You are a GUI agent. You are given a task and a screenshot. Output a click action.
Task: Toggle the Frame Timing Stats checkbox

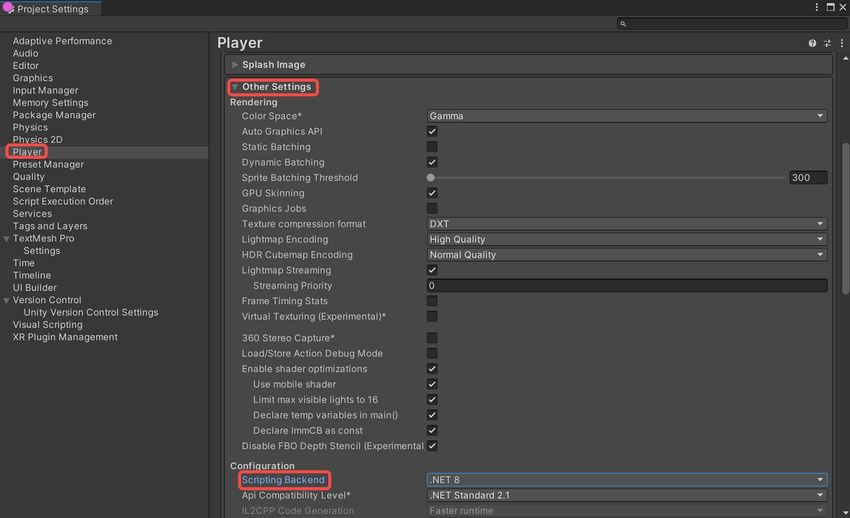[432, 301]
